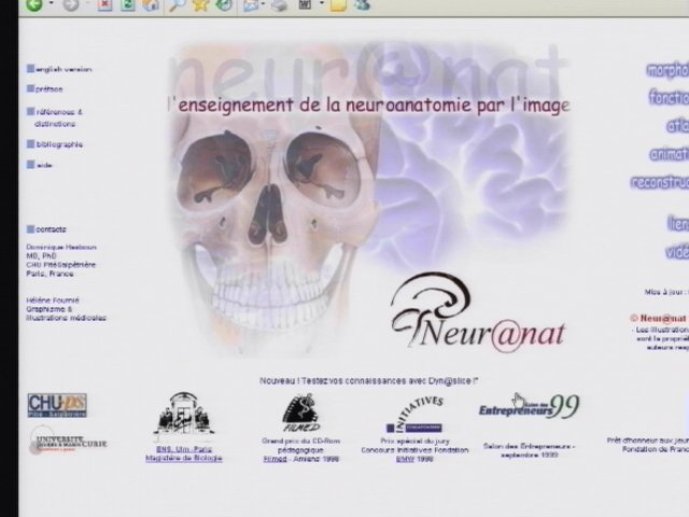The width and height of the screenshot is (689, 517).
Task: Click the Prix spécial du jury text
Action: [414, 441]
